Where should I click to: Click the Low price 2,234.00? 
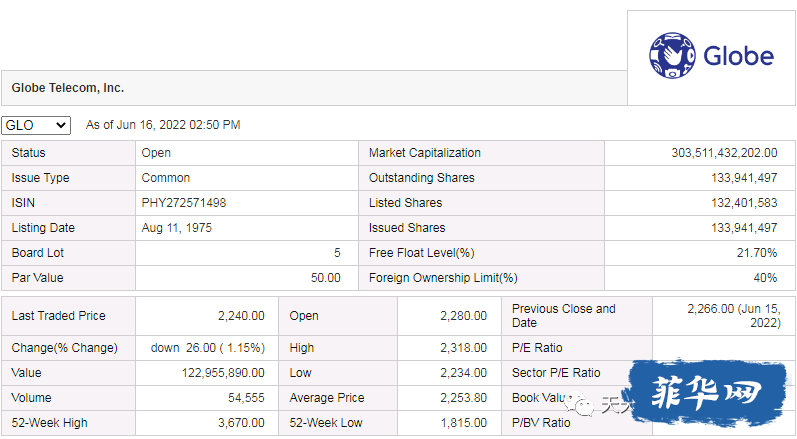coord(464,373)
